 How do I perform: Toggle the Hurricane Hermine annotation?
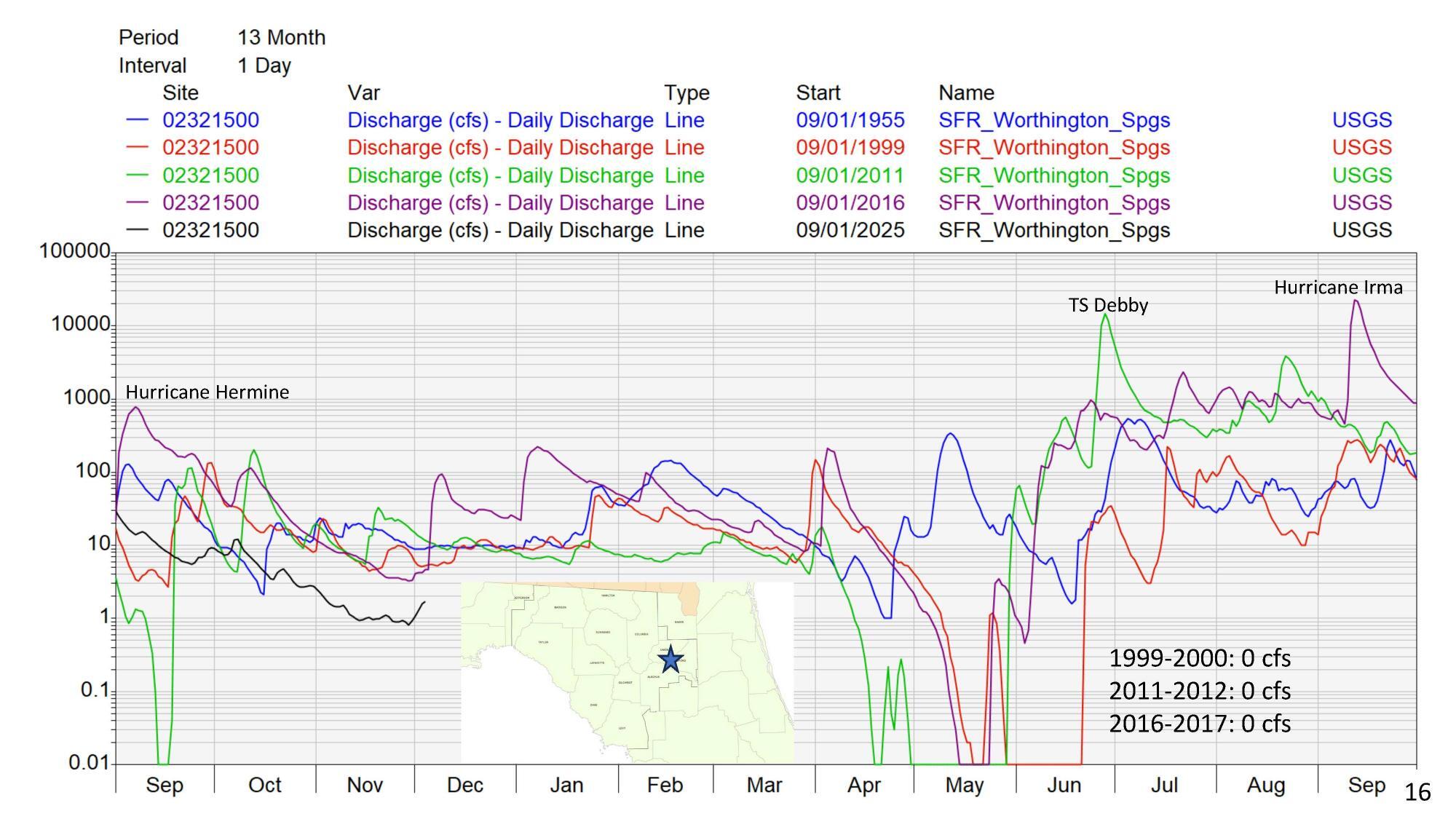click(207, 392)
